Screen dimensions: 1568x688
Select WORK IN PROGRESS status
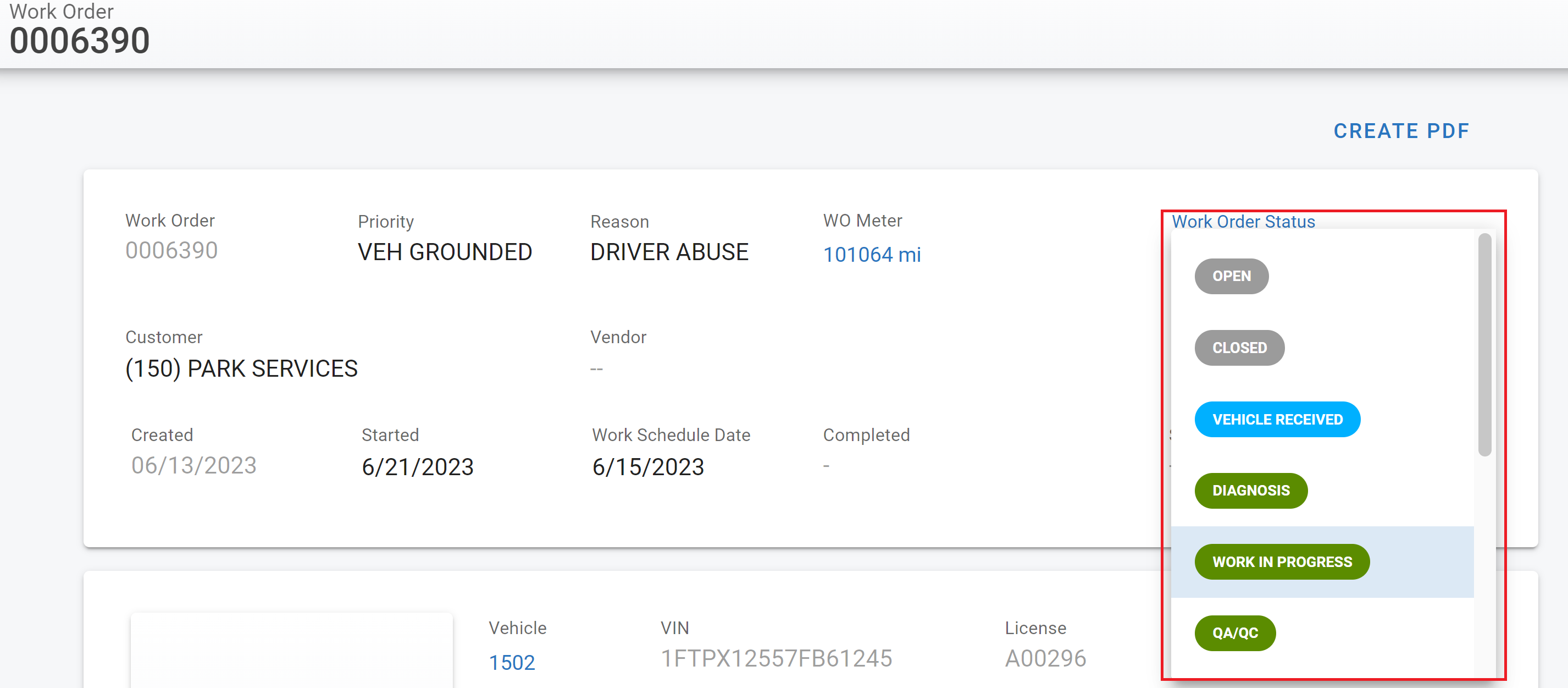point(1281,562)
